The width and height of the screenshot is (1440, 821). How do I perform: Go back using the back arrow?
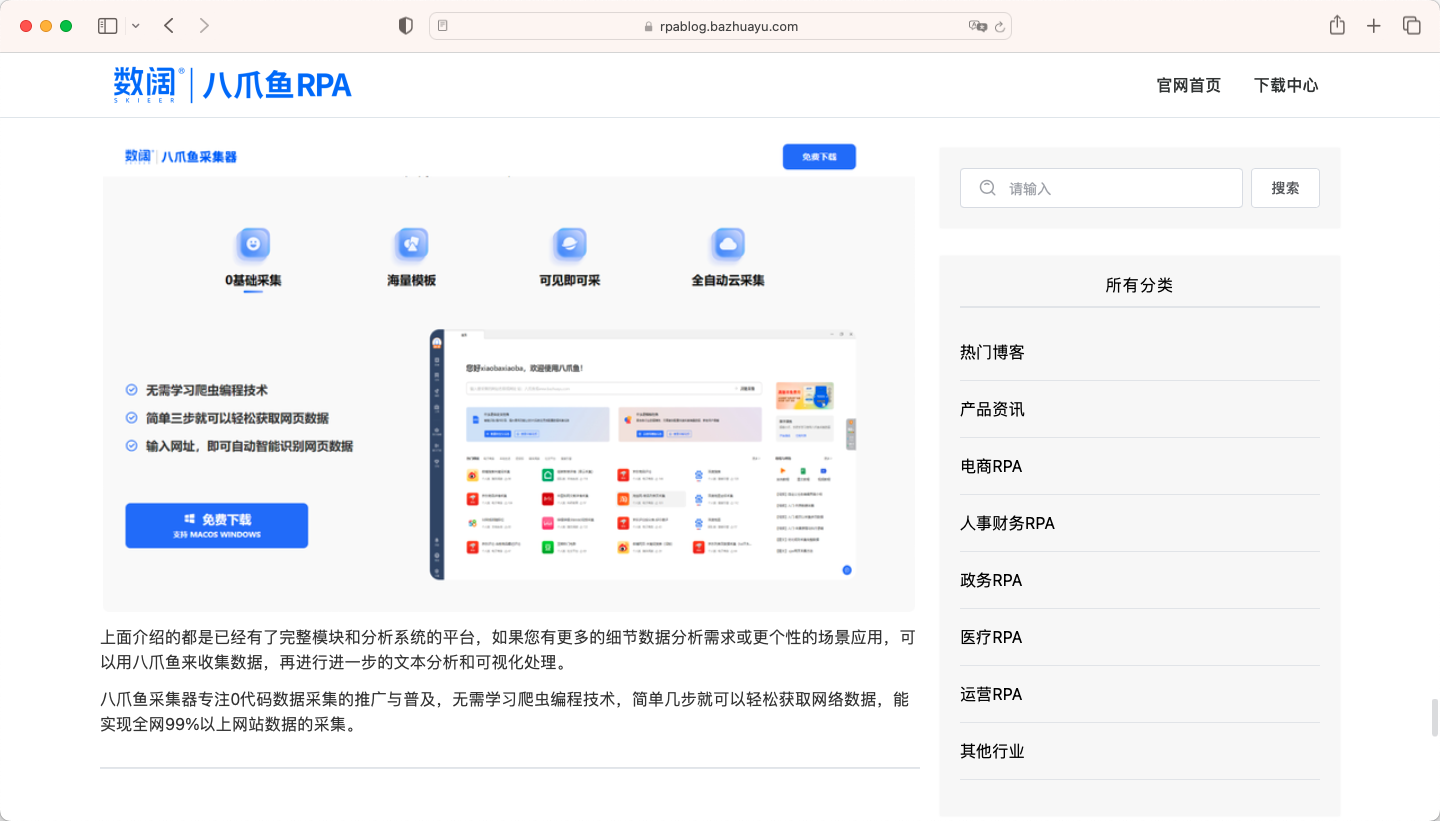[169, 26]
